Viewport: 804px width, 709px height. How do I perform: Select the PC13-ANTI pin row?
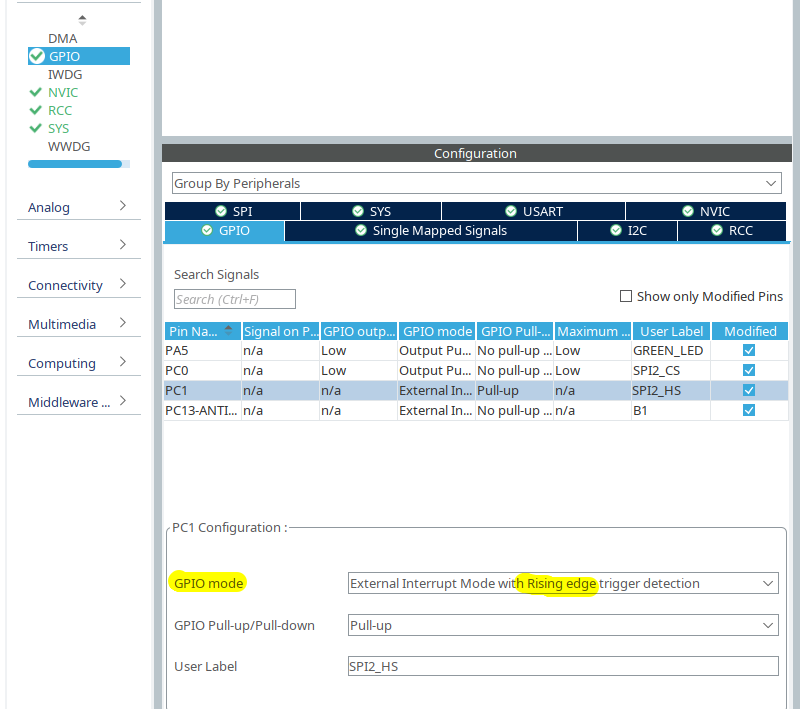point(476,411)
